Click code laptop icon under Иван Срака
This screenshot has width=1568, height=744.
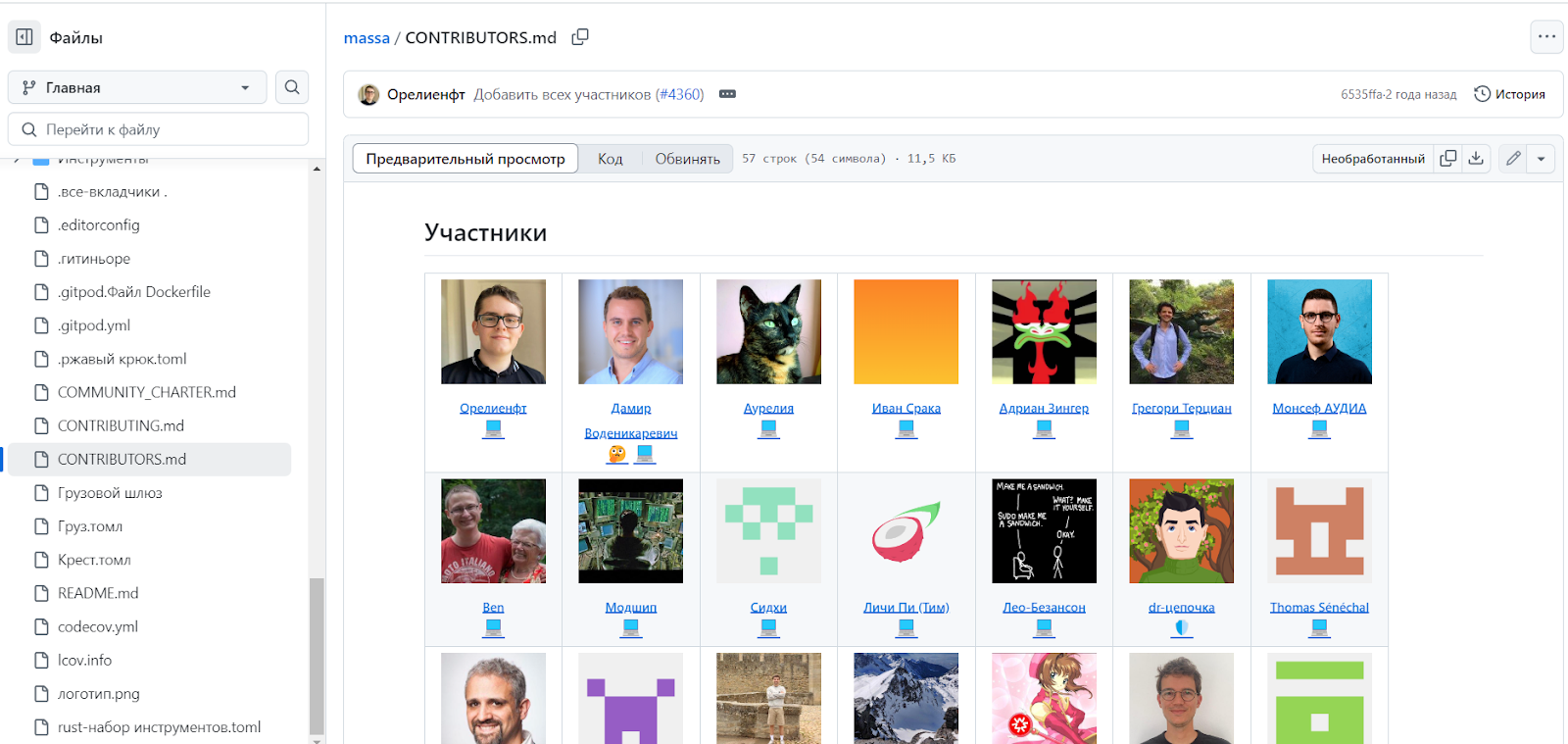906,429
